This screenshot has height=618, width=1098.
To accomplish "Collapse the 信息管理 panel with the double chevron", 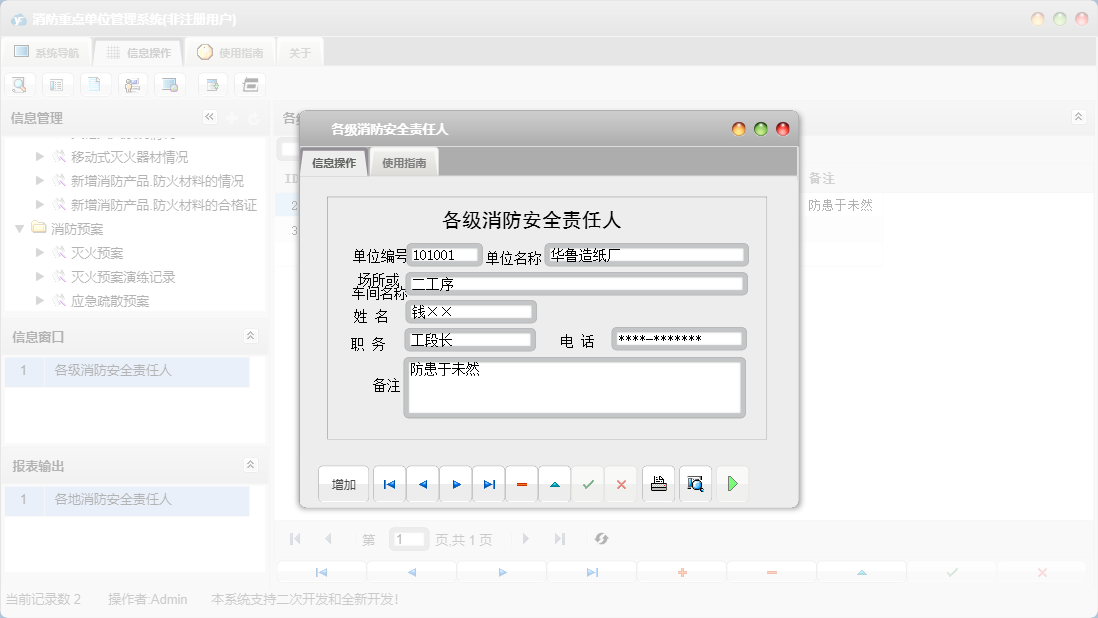I will coord(210,117).
